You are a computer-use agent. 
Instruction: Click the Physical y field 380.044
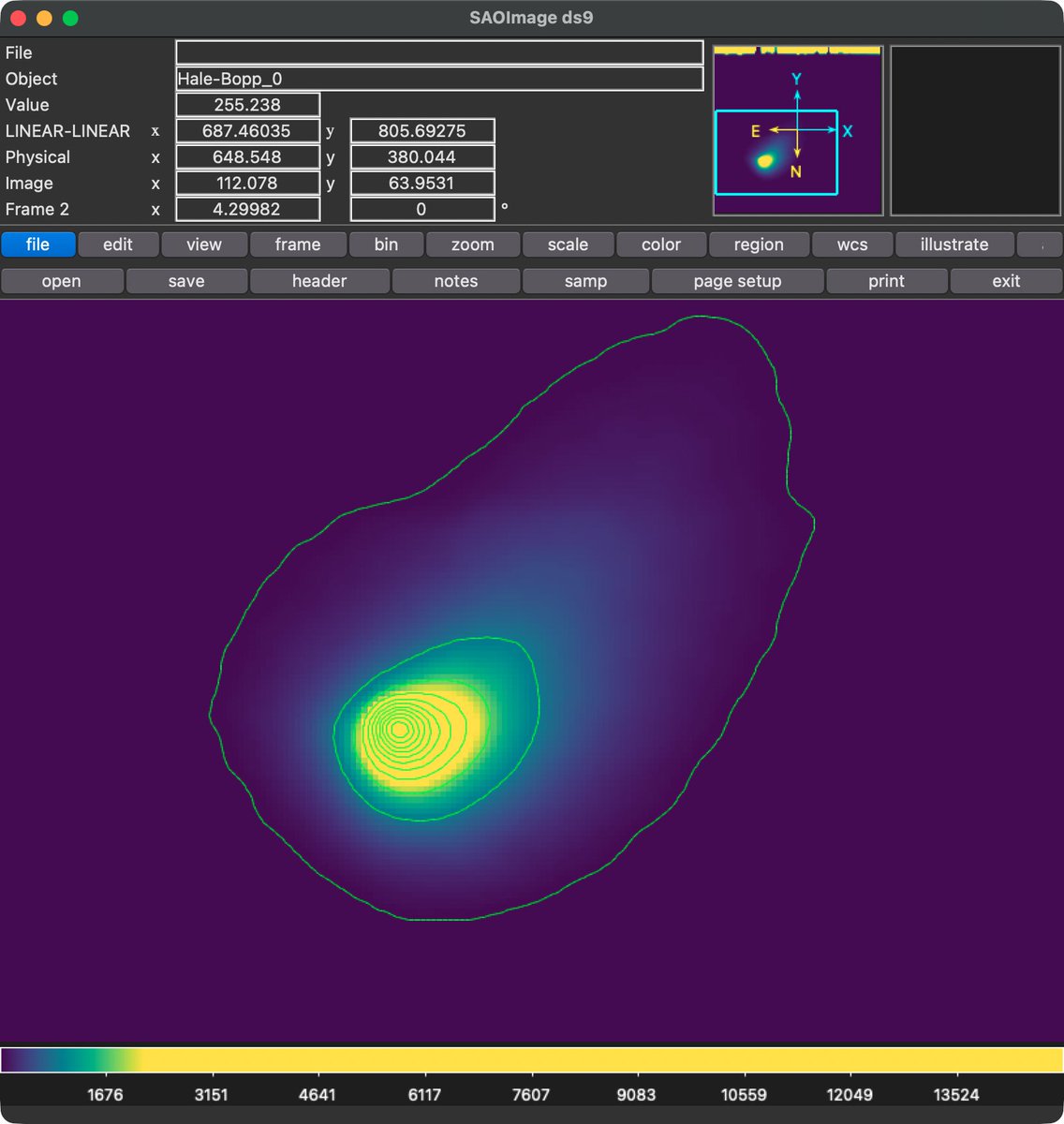point(422,157)
